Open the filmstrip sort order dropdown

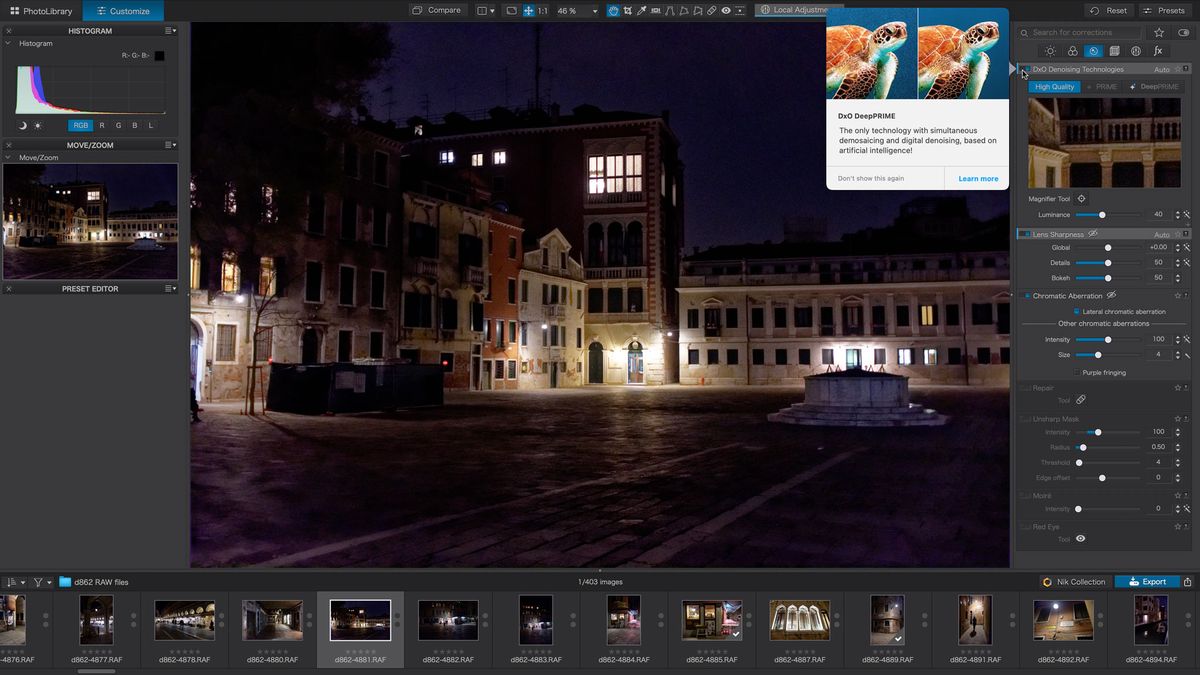pos(15,581)
